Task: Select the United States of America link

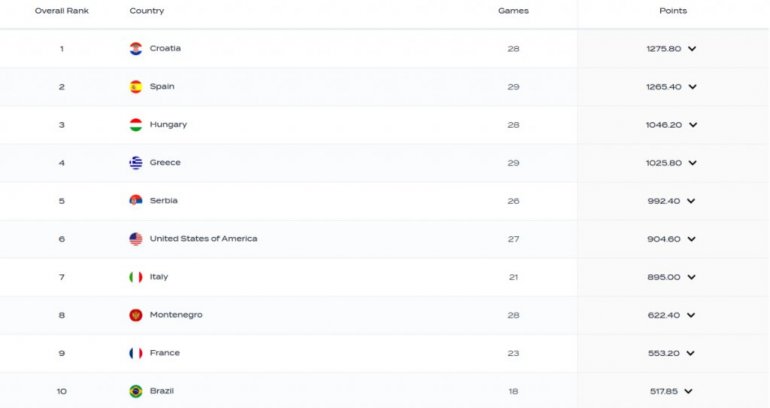Action: [203, 239]
